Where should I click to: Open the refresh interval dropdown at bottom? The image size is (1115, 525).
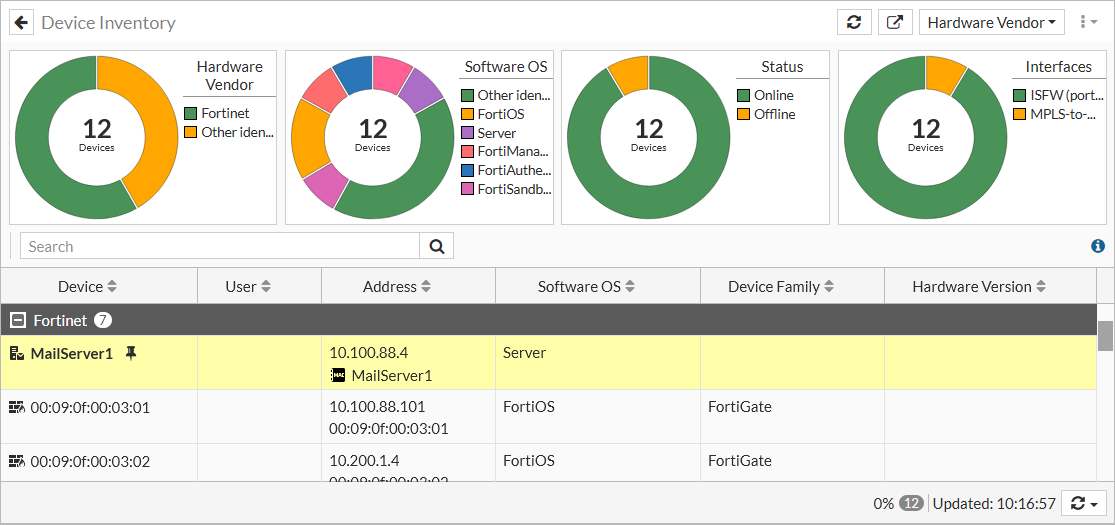[x=1085, y=504]
